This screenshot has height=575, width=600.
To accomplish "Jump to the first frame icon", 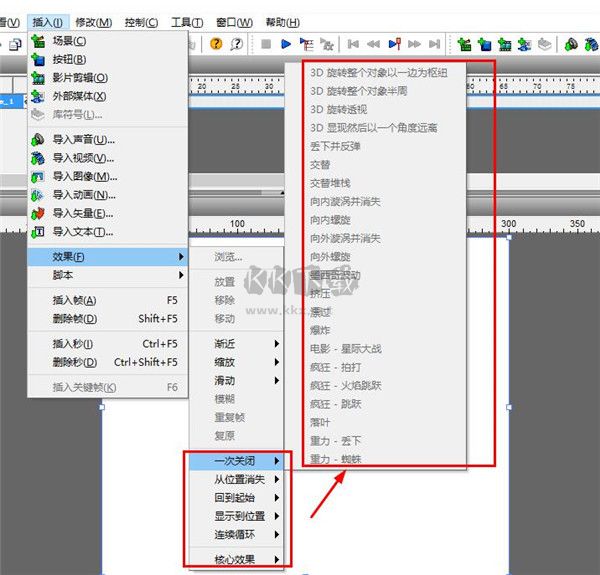I will tap(353, 44).
